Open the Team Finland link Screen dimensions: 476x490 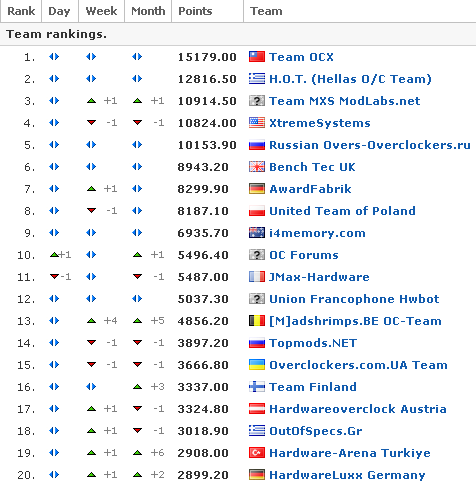[313, 387]
